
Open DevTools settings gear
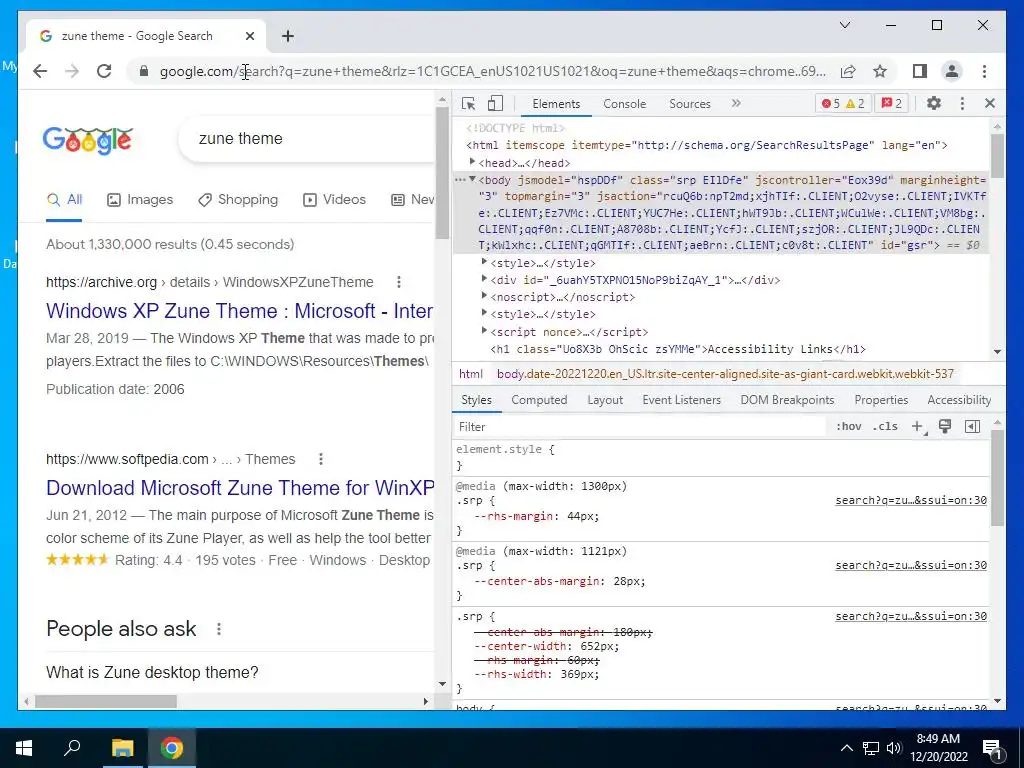(934, 103)
